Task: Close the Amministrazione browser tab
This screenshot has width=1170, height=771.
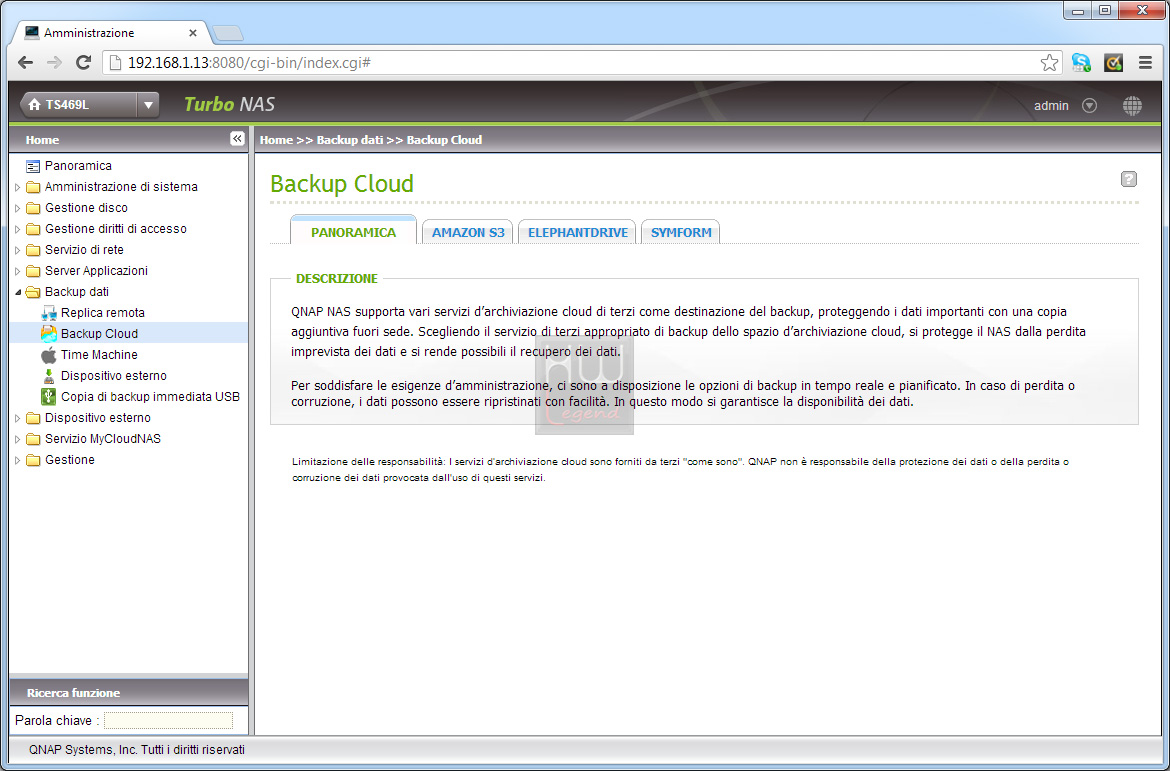Action: [193, 33]
